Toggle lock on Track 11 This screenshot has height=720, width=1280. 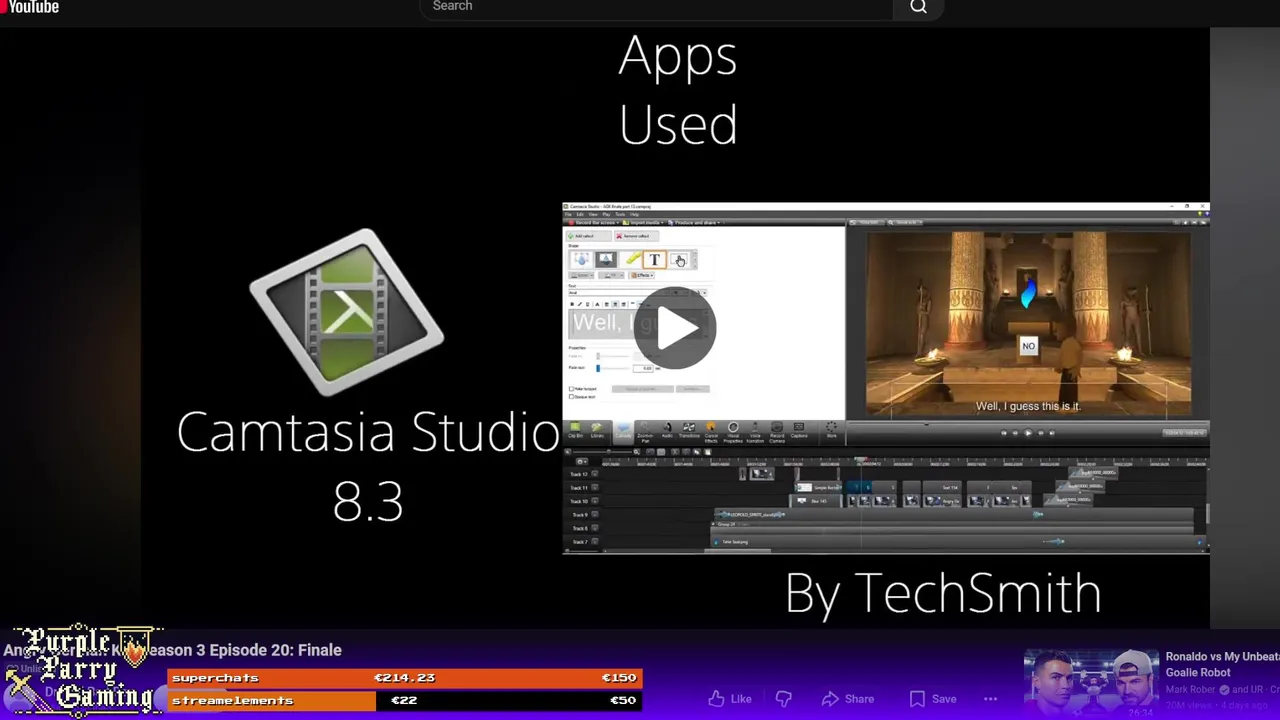click(x=594, y=488)
